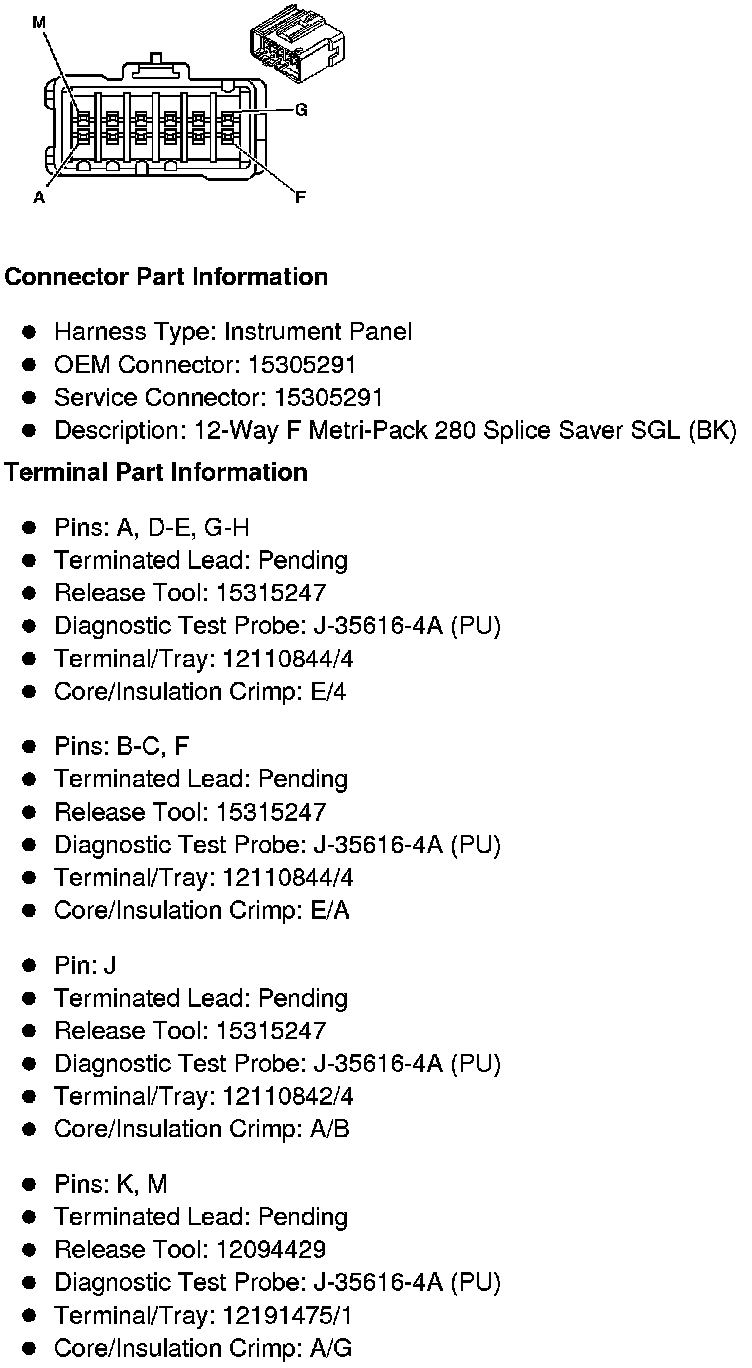
Task: Select the Connector Part Information heading
Action: pyautogui.click(x=166, y=277)
